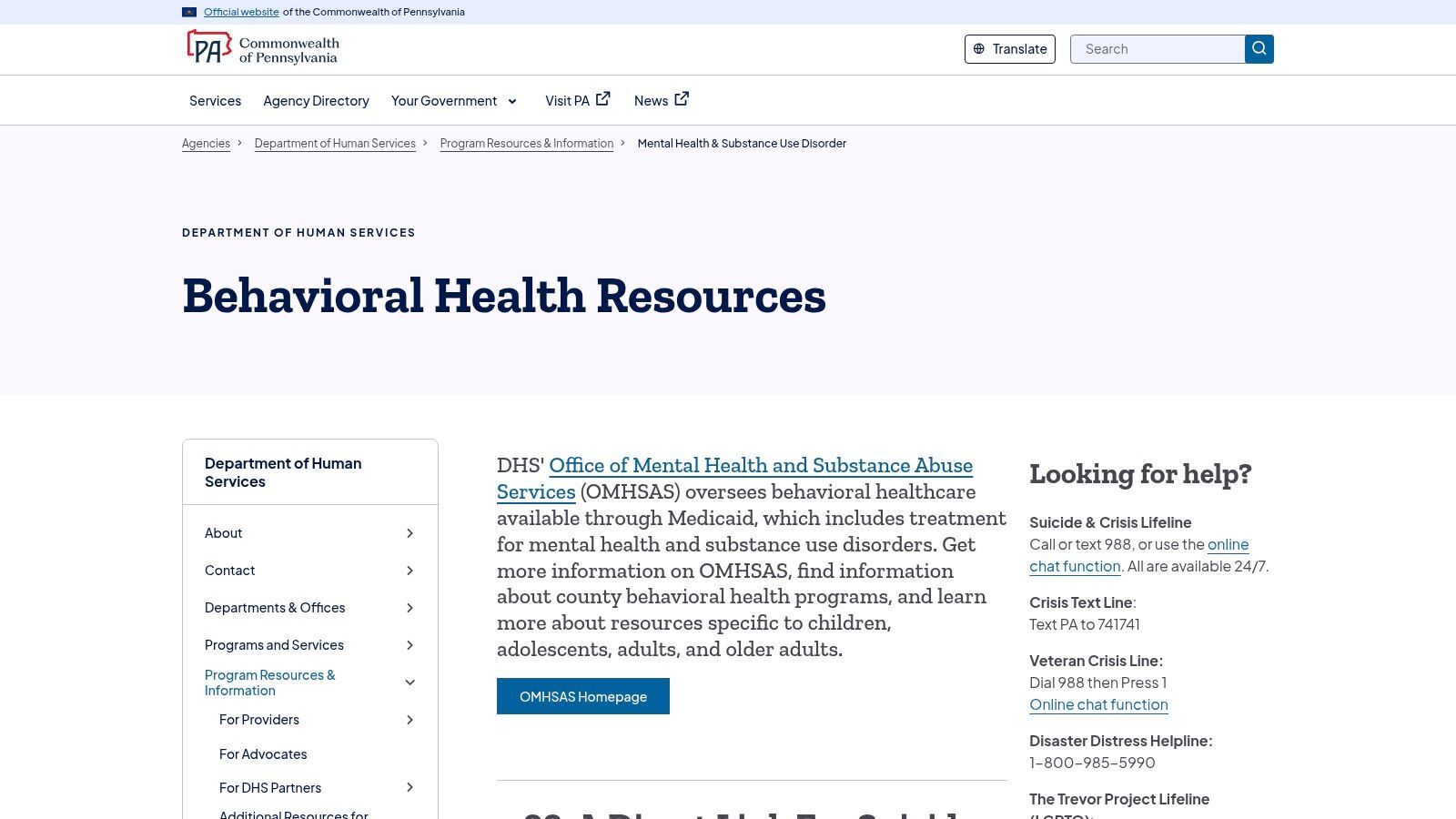Collapse Program Resources & Information chevron
Image resolution: width=1456 pixels, height=819 pixels.
(x=409, y=682)
